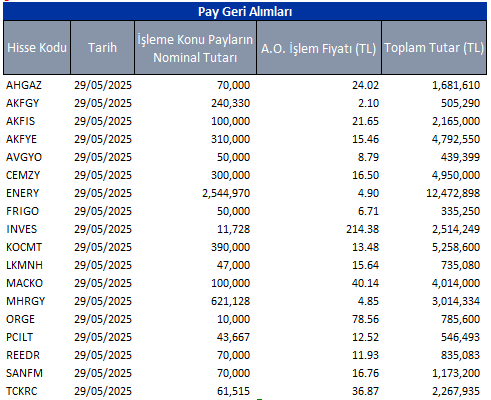Click the KOCMT stock code cell

(24, 247)
